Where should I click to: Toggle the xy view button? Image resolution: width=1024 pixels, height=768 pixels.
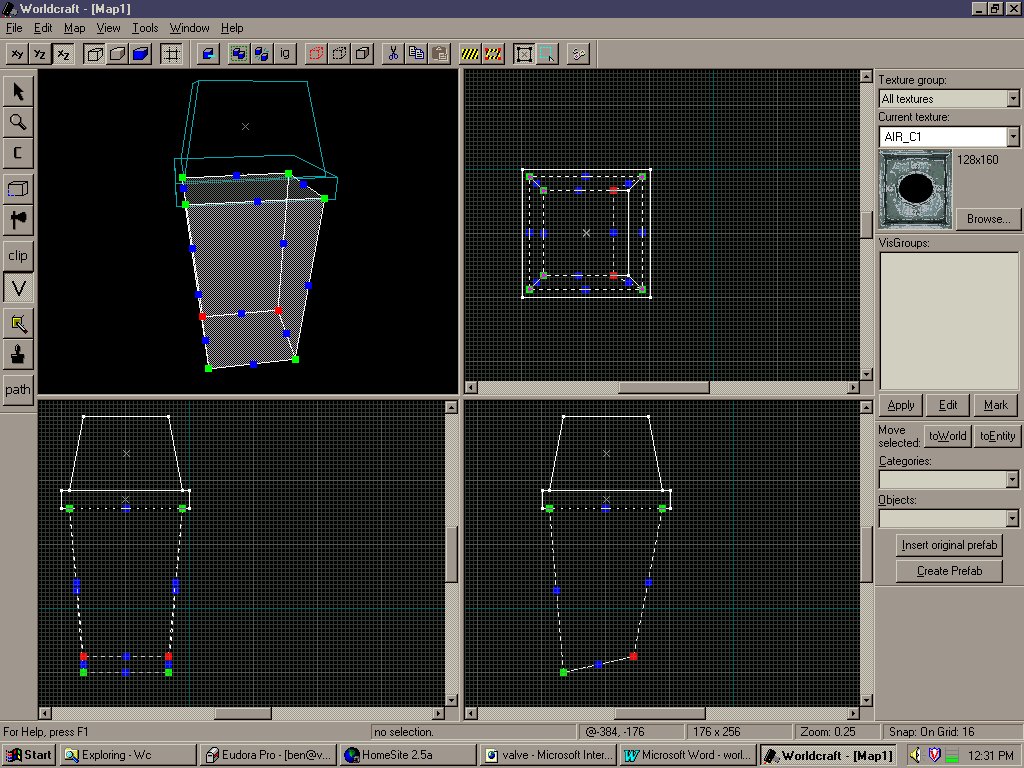click(x=17, y=54)
